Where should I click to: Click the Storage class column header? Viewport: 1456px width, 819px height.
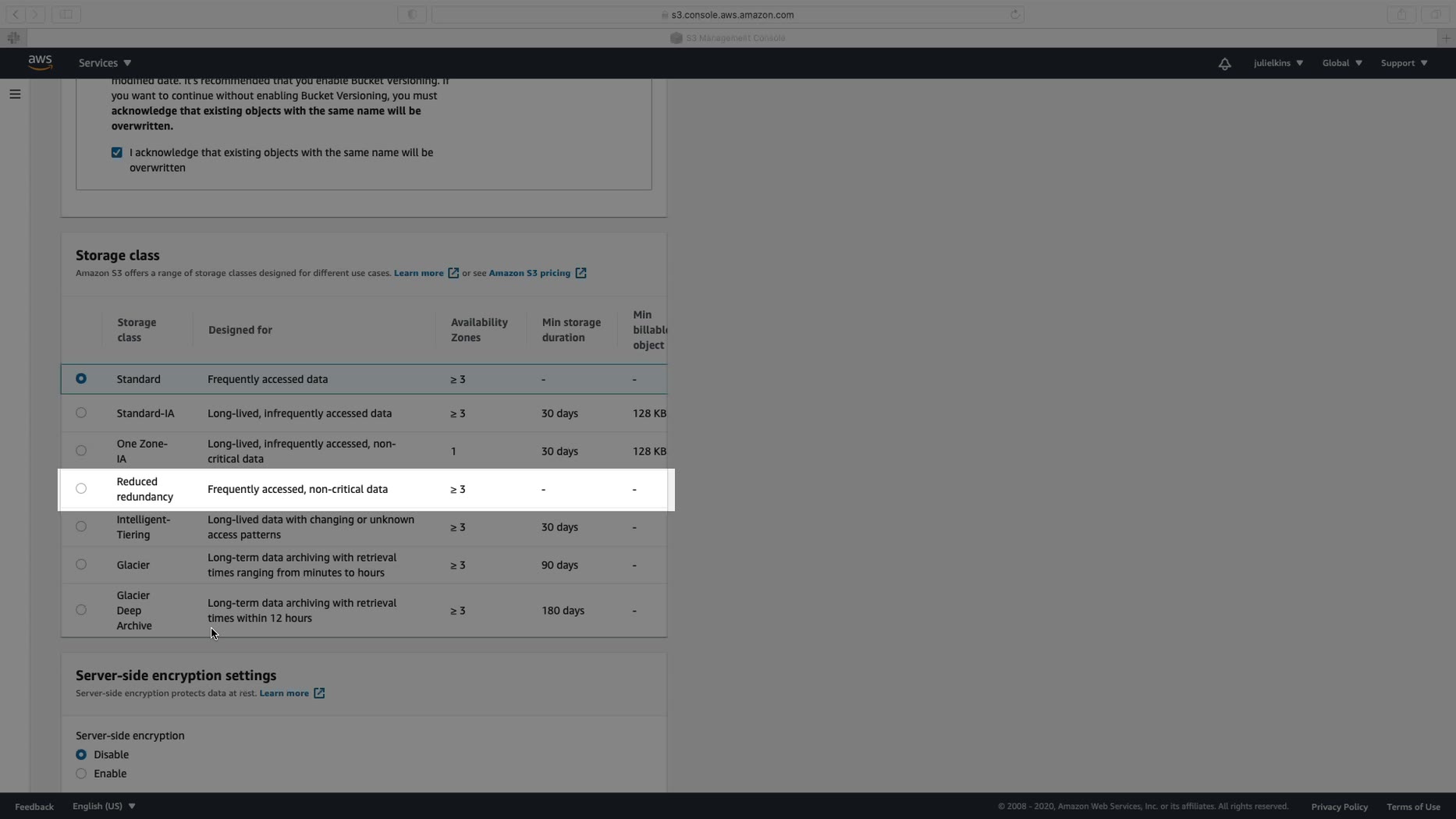click(x=137, y=330)
